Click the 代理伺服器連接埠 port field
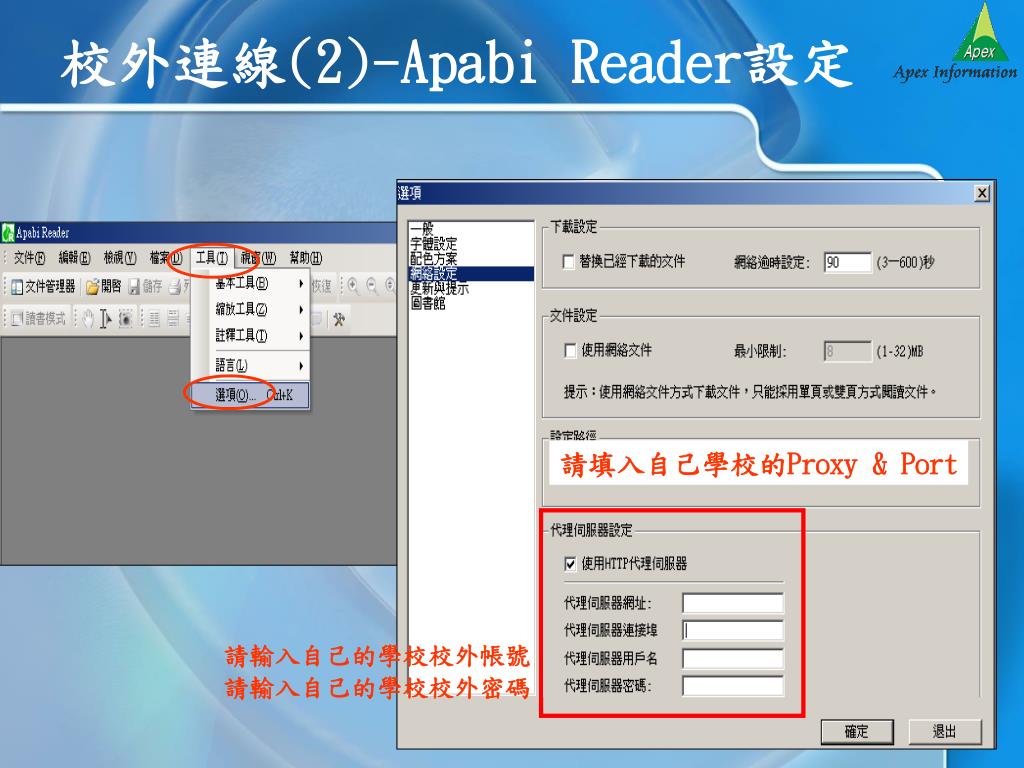This screenshot has width=1024, height=768. coord(733,631)
